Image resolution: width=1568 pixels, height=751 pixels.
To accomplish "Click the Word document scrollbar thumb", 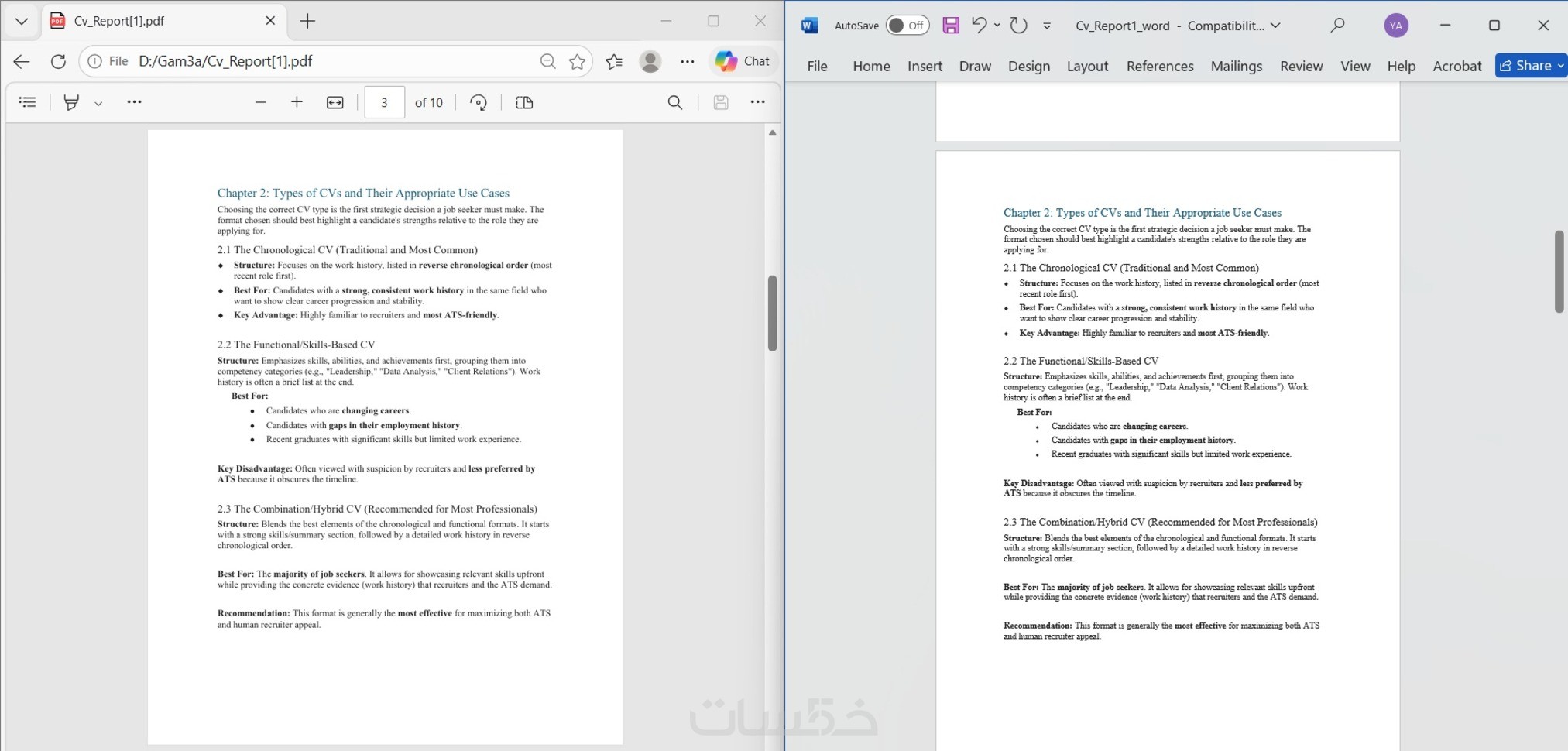I will coord(1559,271).
